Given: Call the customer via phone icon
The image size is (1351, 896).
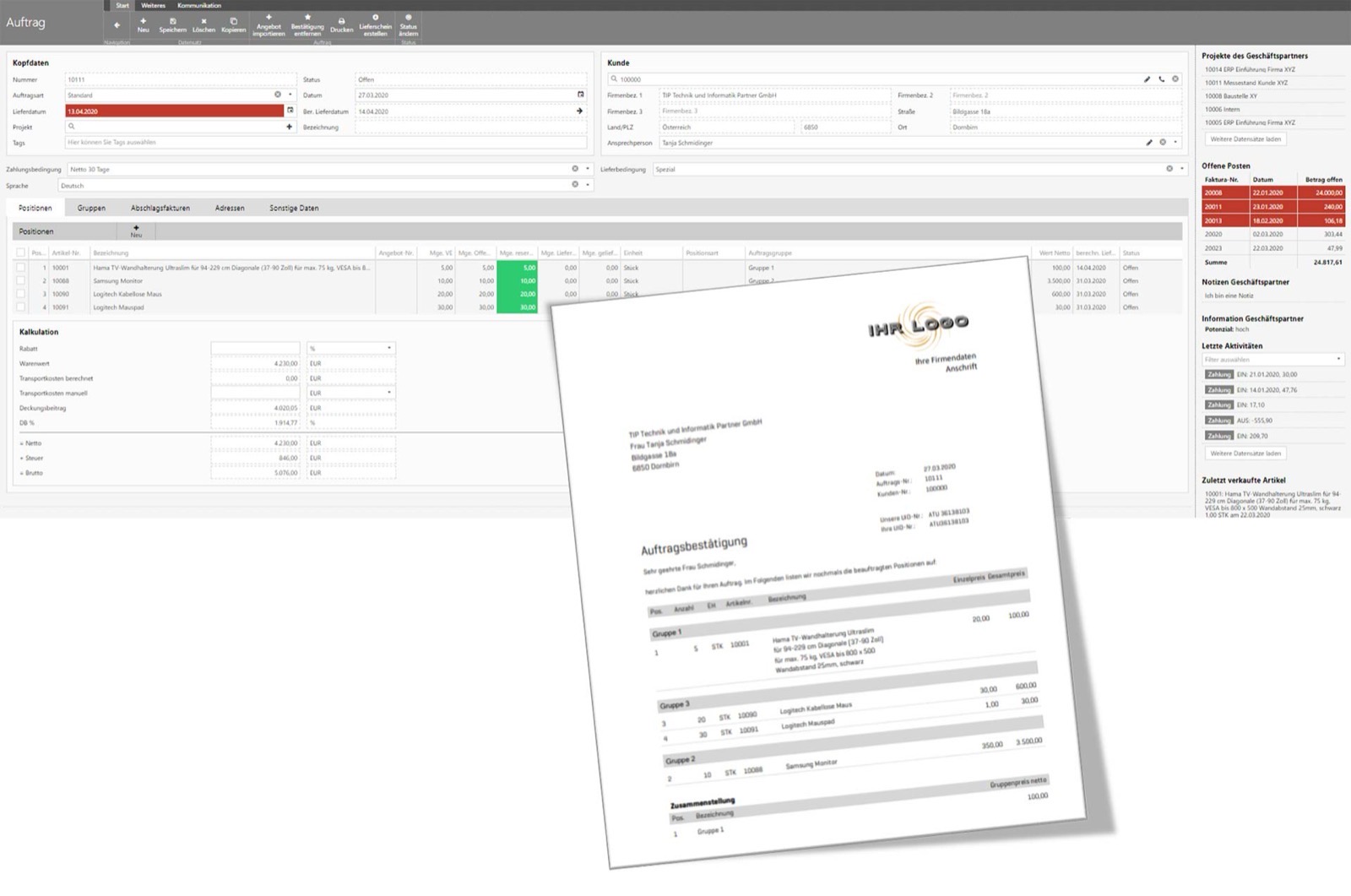Looking at the screenshot, I should pos(1161,79).
